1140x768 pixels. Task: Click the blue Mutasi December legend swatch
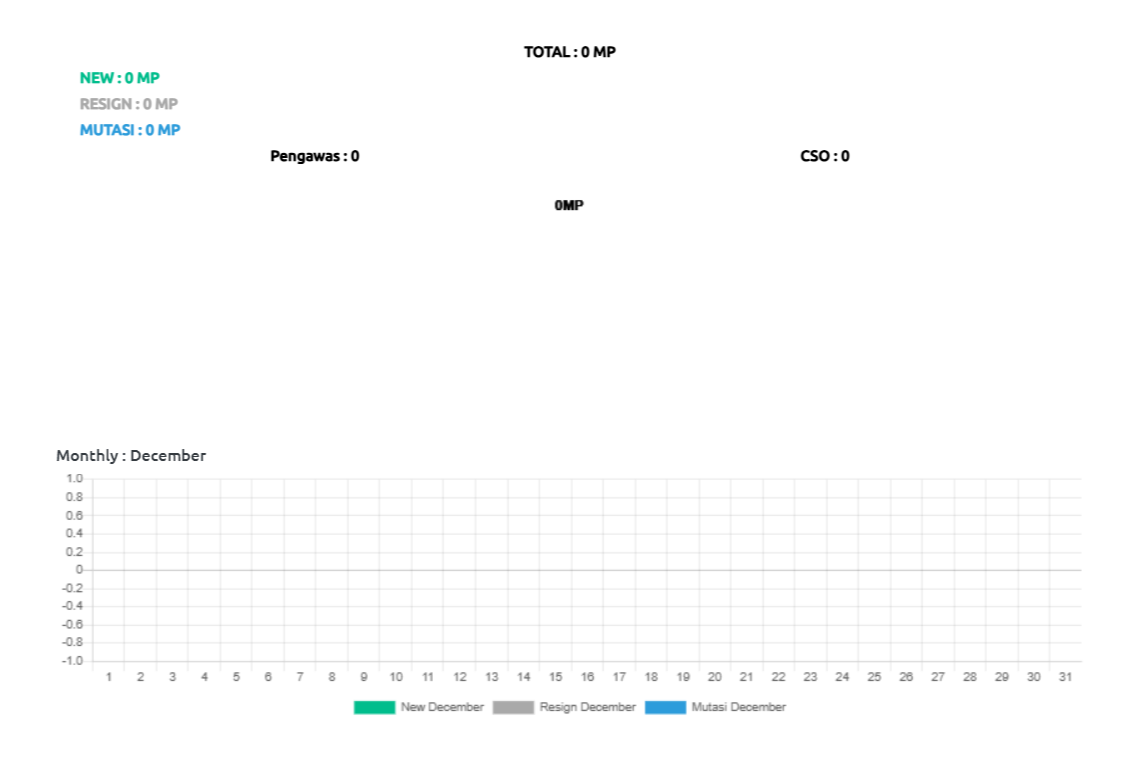pos(665,708)
